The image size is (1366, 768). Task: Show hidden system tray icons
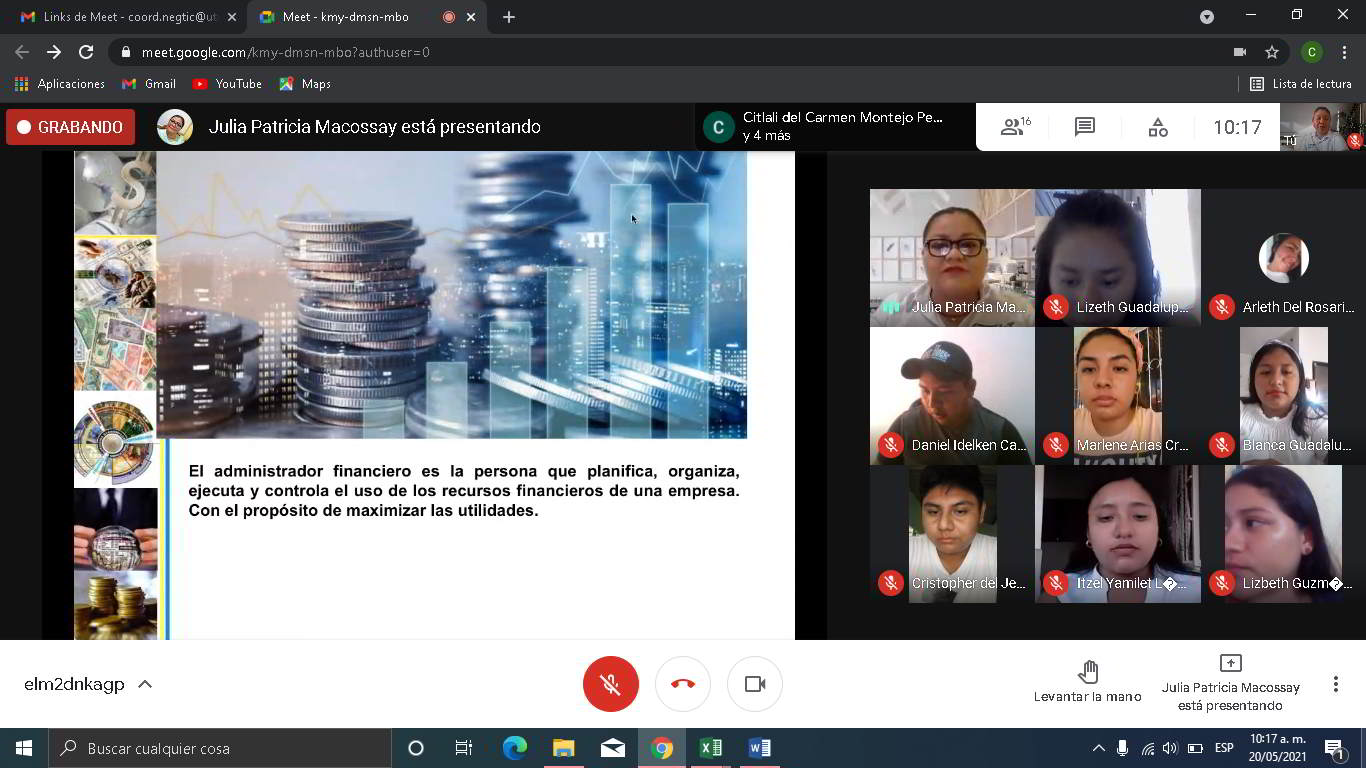[1098, 748]
